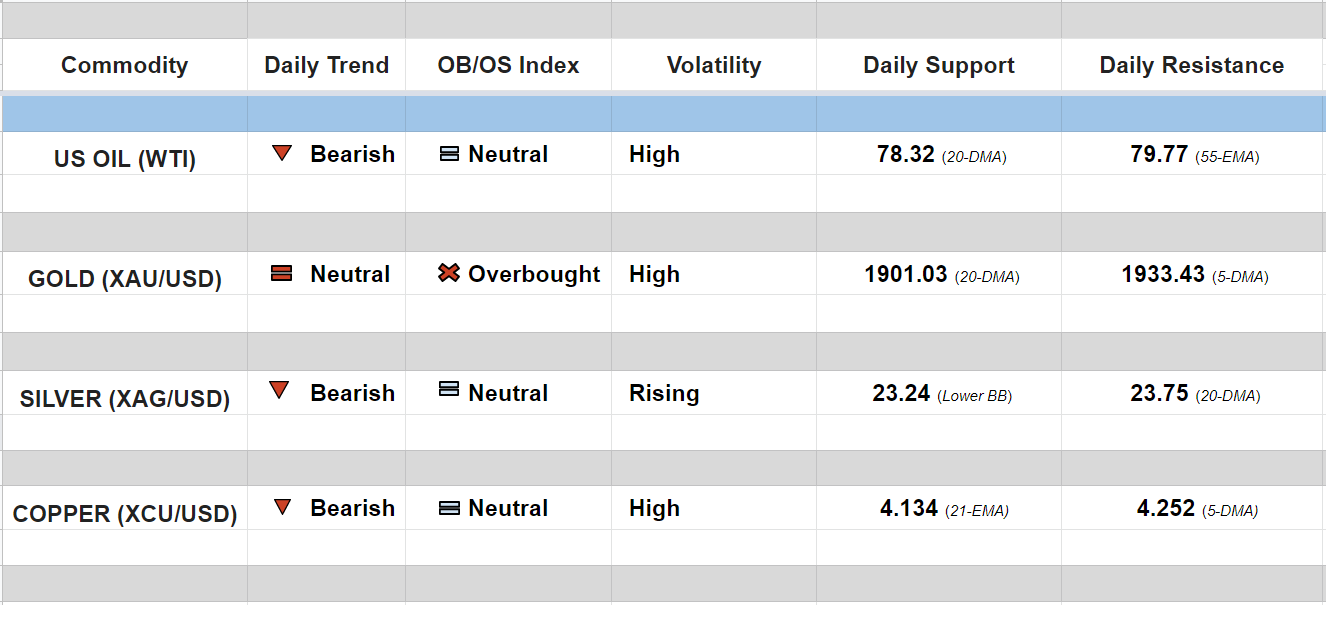Select Silver's Rising volatility cell
Screen dimensions: 1326x635
coord(664,393)
